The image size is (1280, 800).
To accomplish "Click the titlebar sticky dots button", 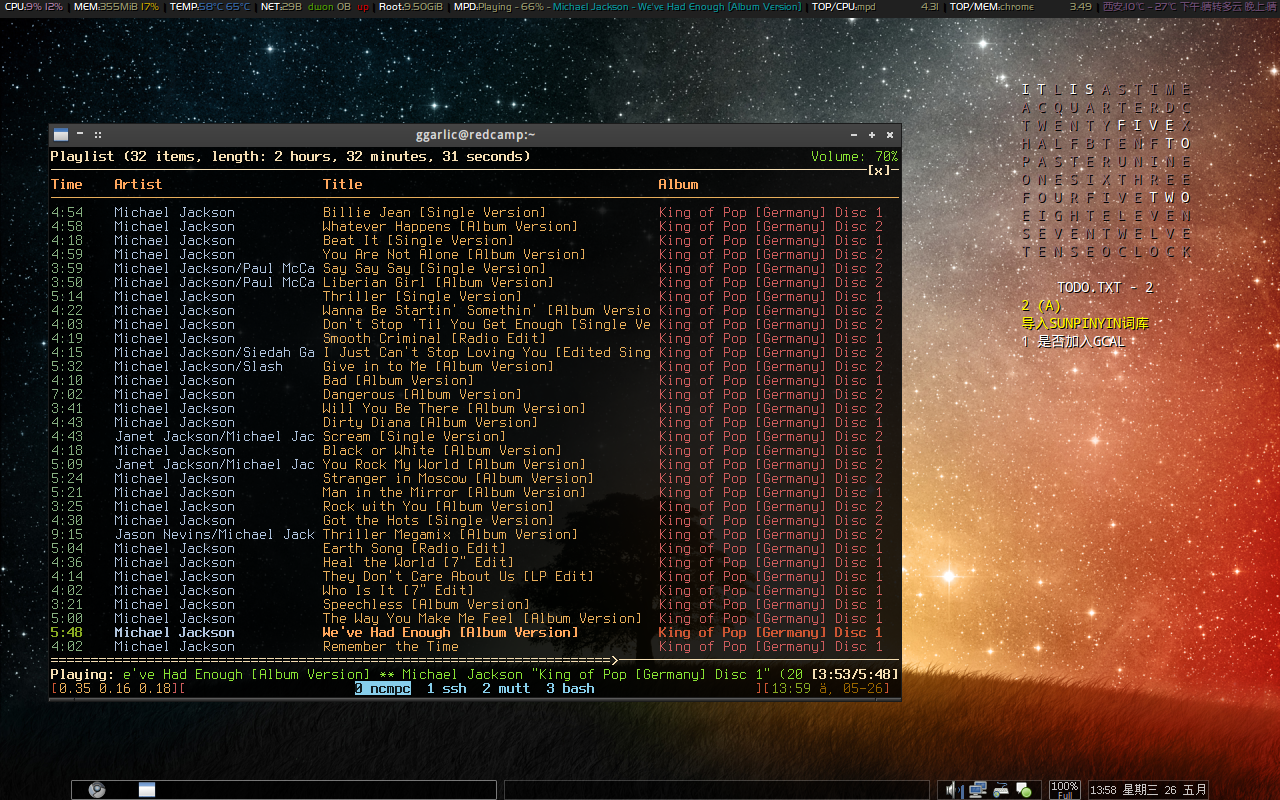I will point(98,134).
